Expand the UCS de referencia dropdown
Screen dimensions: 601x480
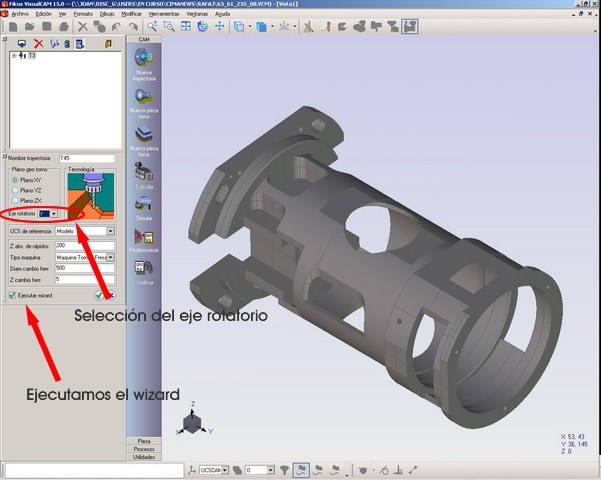[111, 230]
